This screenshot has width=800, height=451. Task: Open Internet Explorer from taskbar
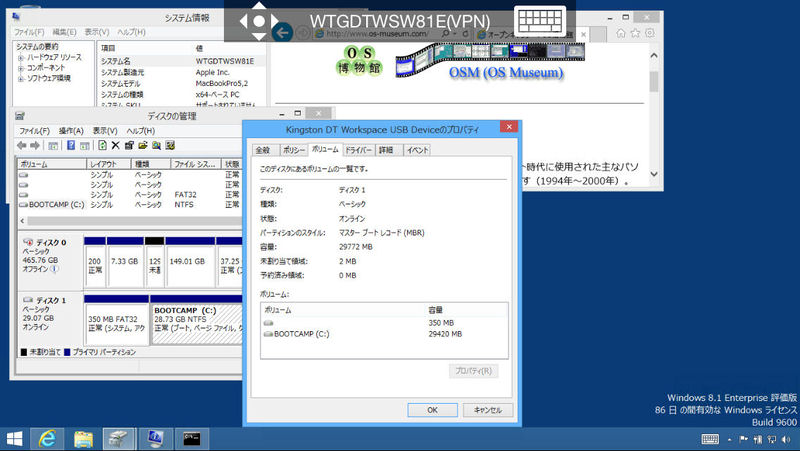tap(47, 439)
